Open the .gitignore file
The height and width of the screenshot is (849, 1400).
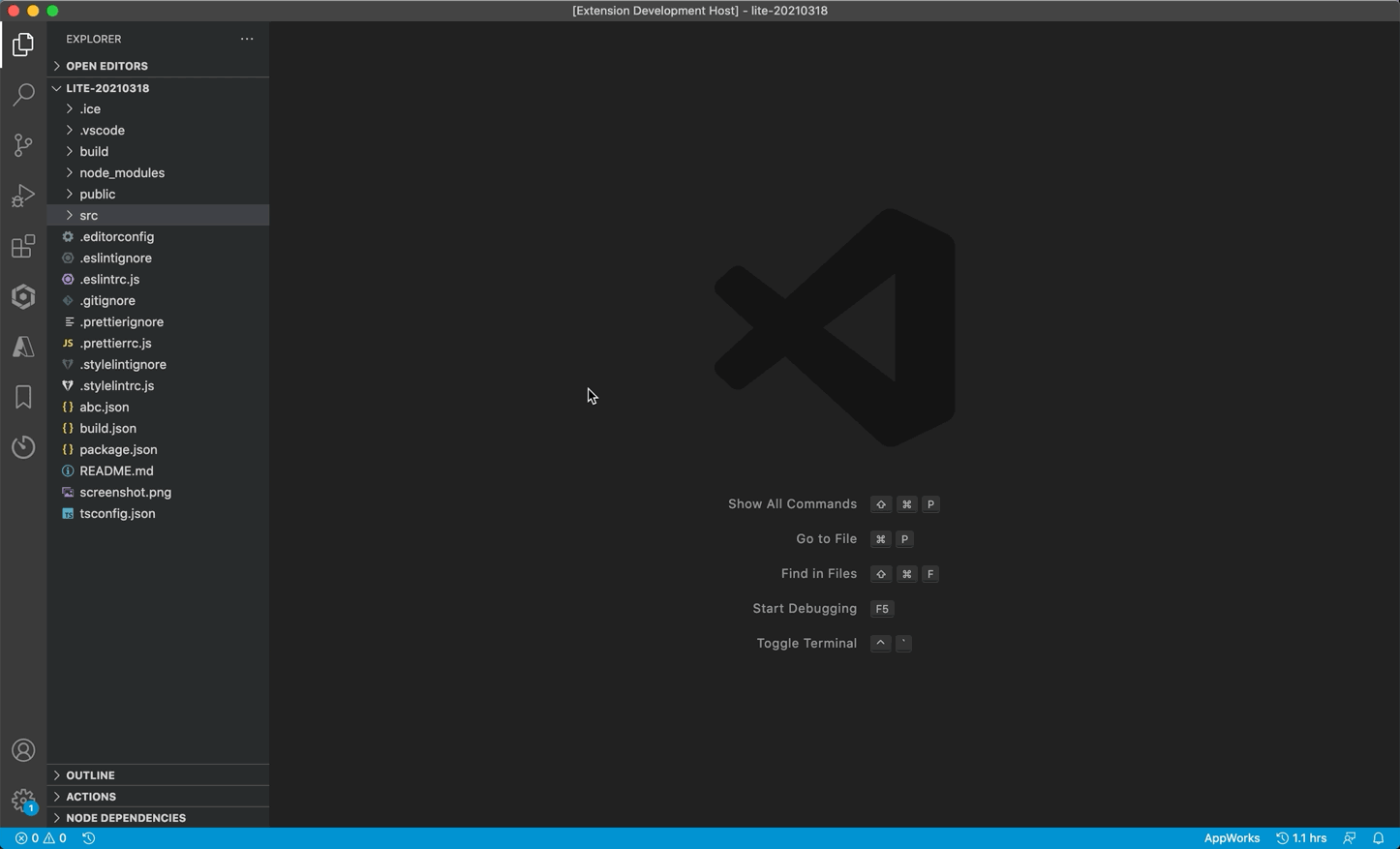click(158, 301)
